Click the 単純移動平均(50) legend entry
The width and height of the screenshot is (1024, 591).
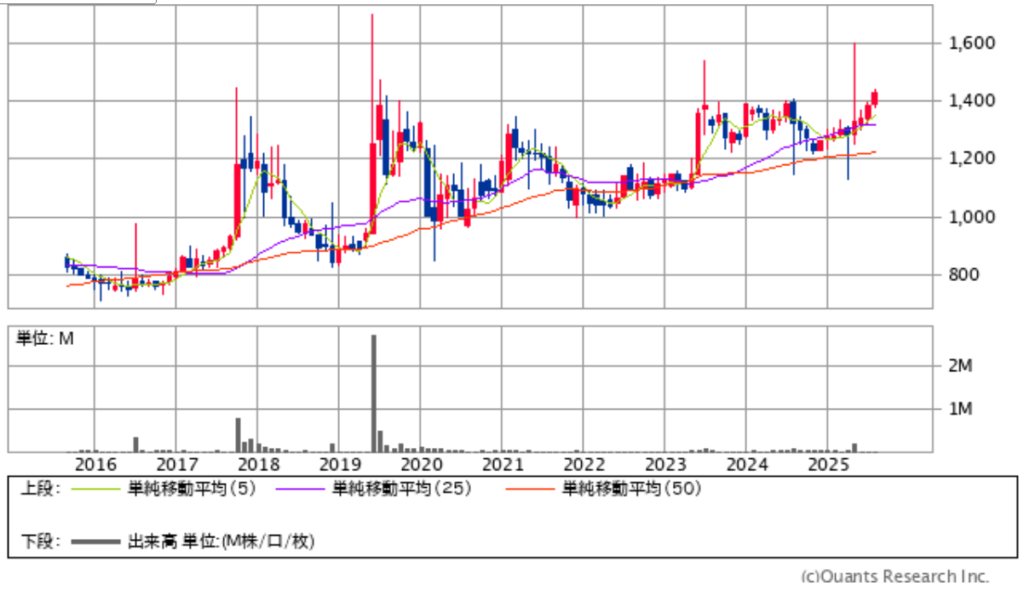coord(632,488)
